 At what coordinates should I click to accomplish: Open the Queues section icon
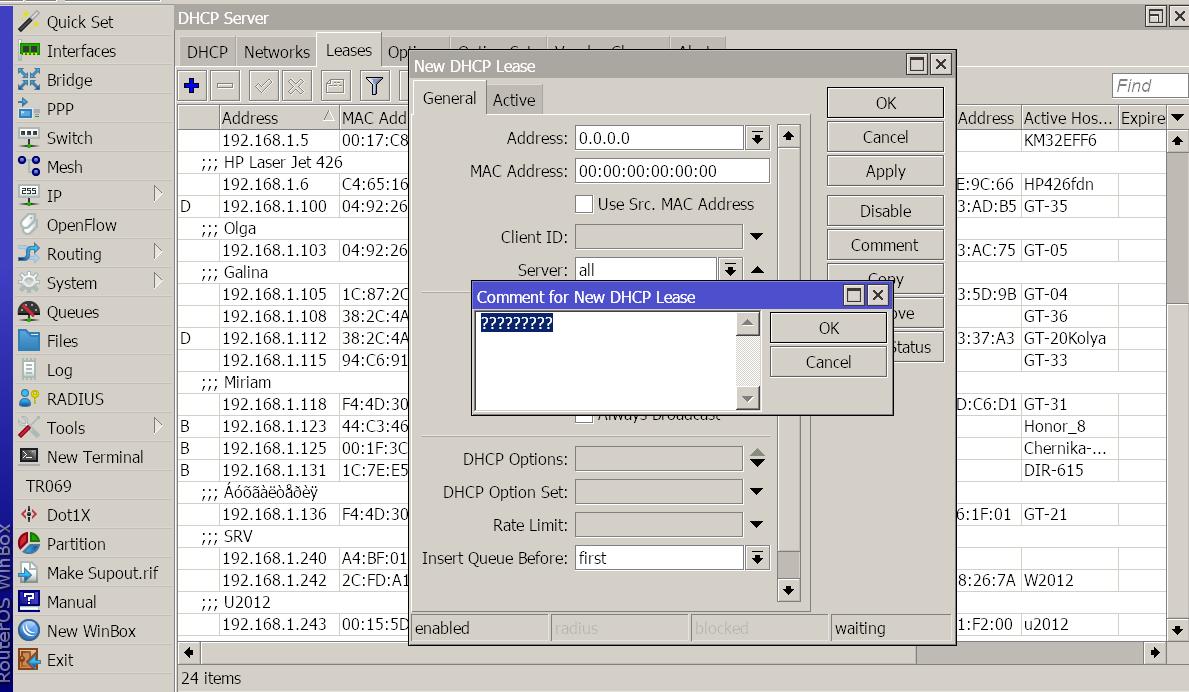click(x=29, y=312)
